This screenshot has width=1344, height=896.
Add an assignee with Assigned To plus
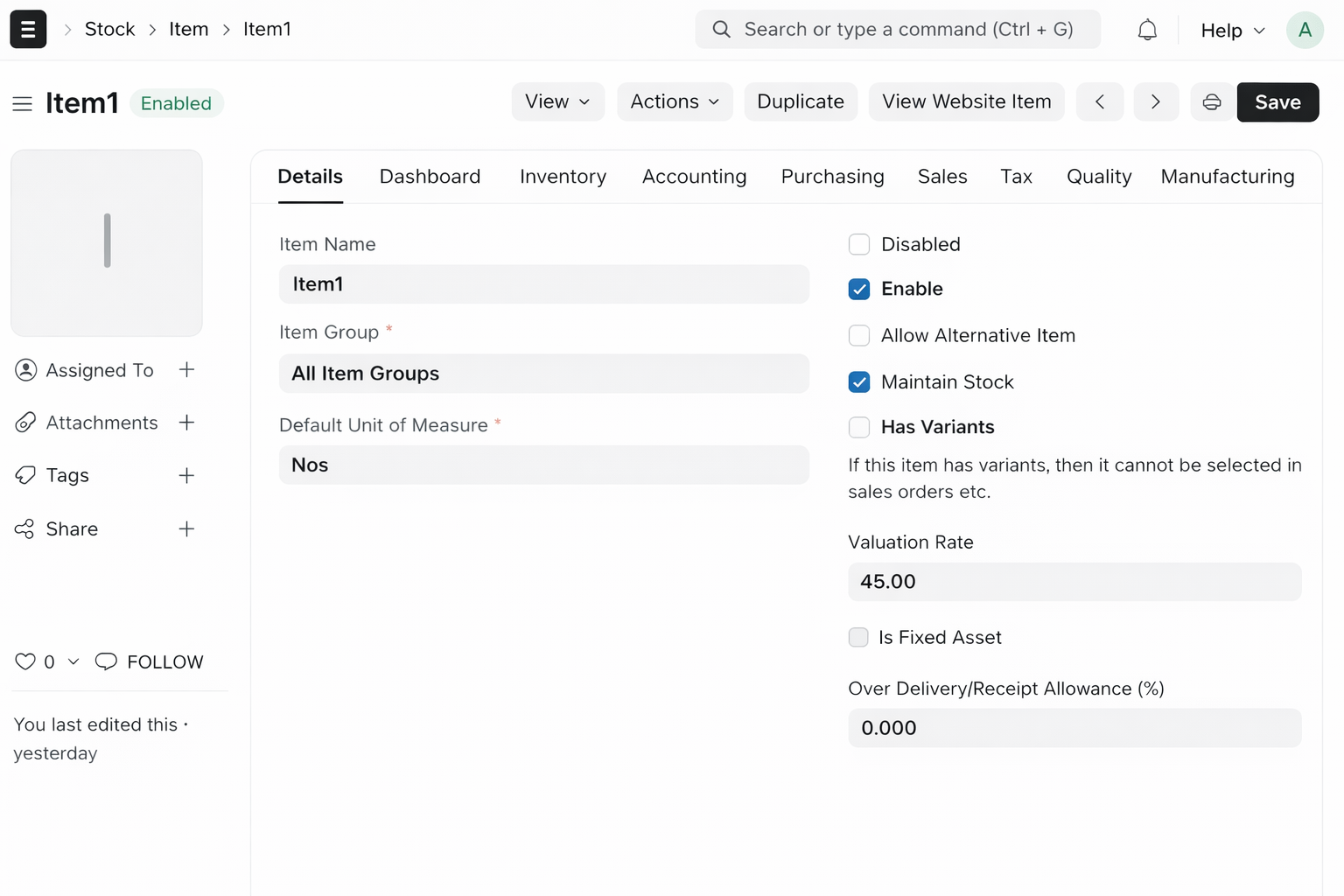[186, 370]
